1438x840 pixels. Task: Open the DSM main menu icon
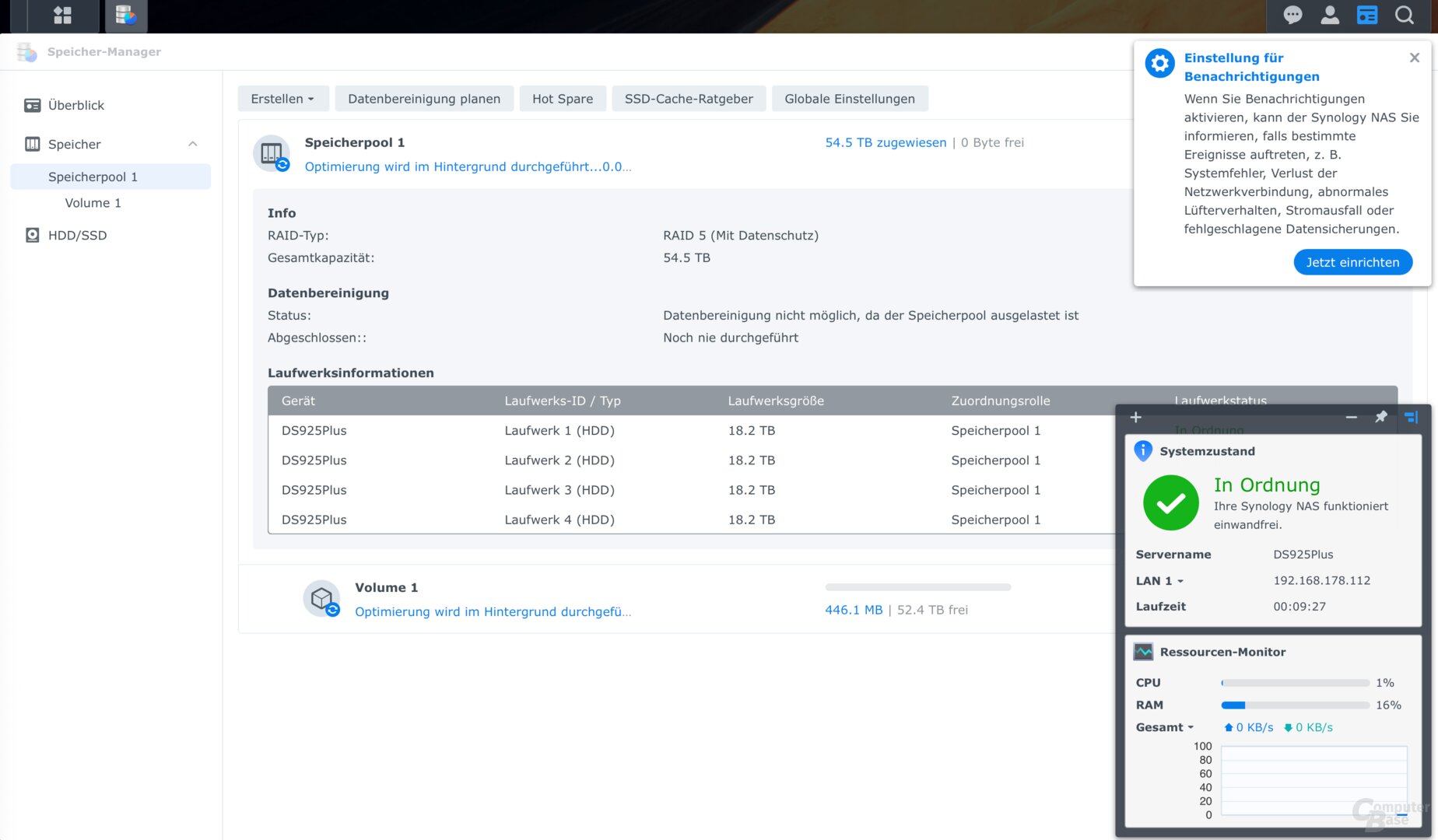(62, 16)
